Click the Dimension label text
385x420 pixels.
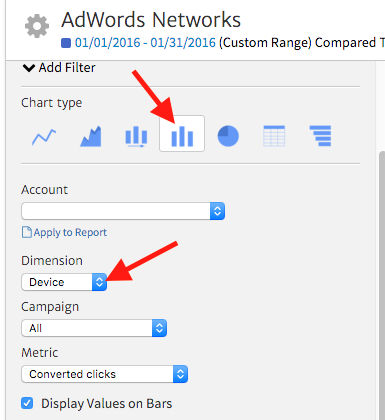[x=52, y=261]
